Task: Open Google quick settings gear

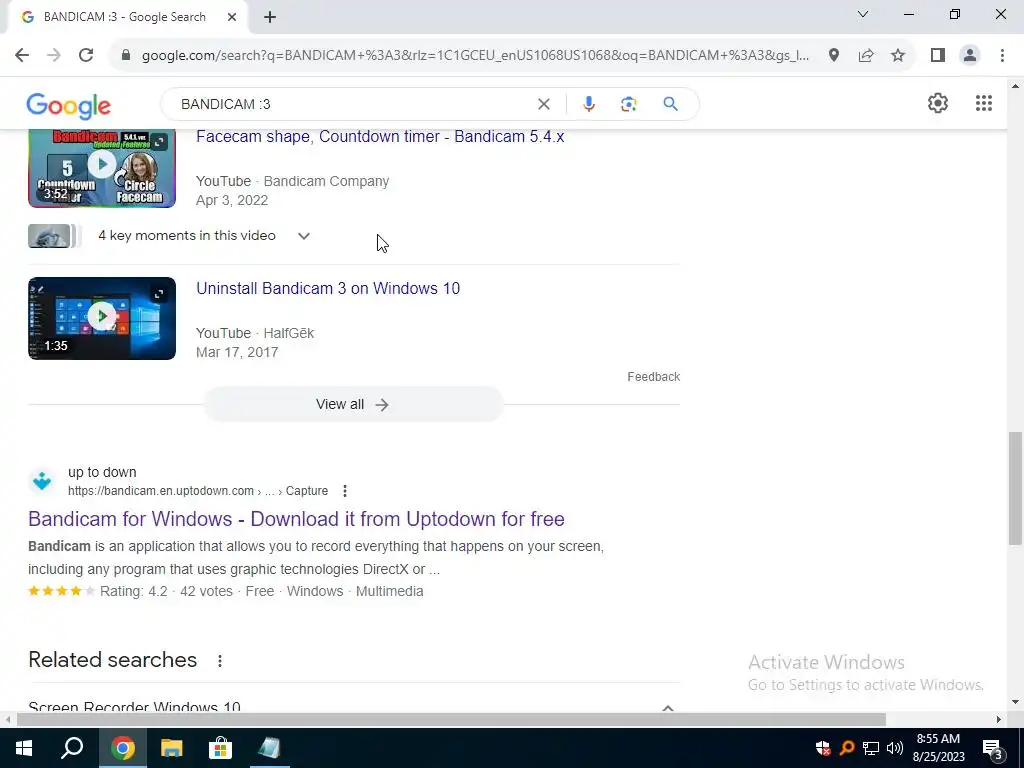Action: [x=938, y=103]
